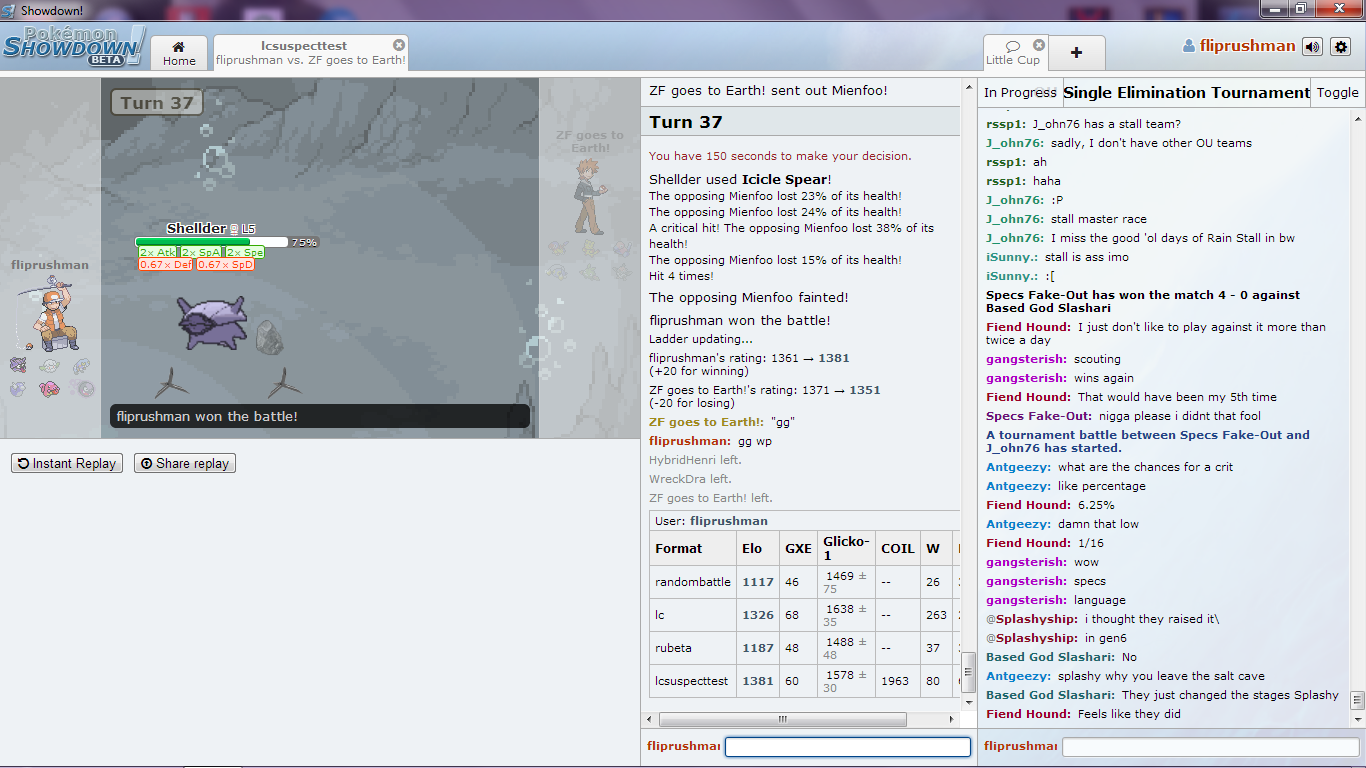Click the Instant Replay button

click(x=67, y=463)
